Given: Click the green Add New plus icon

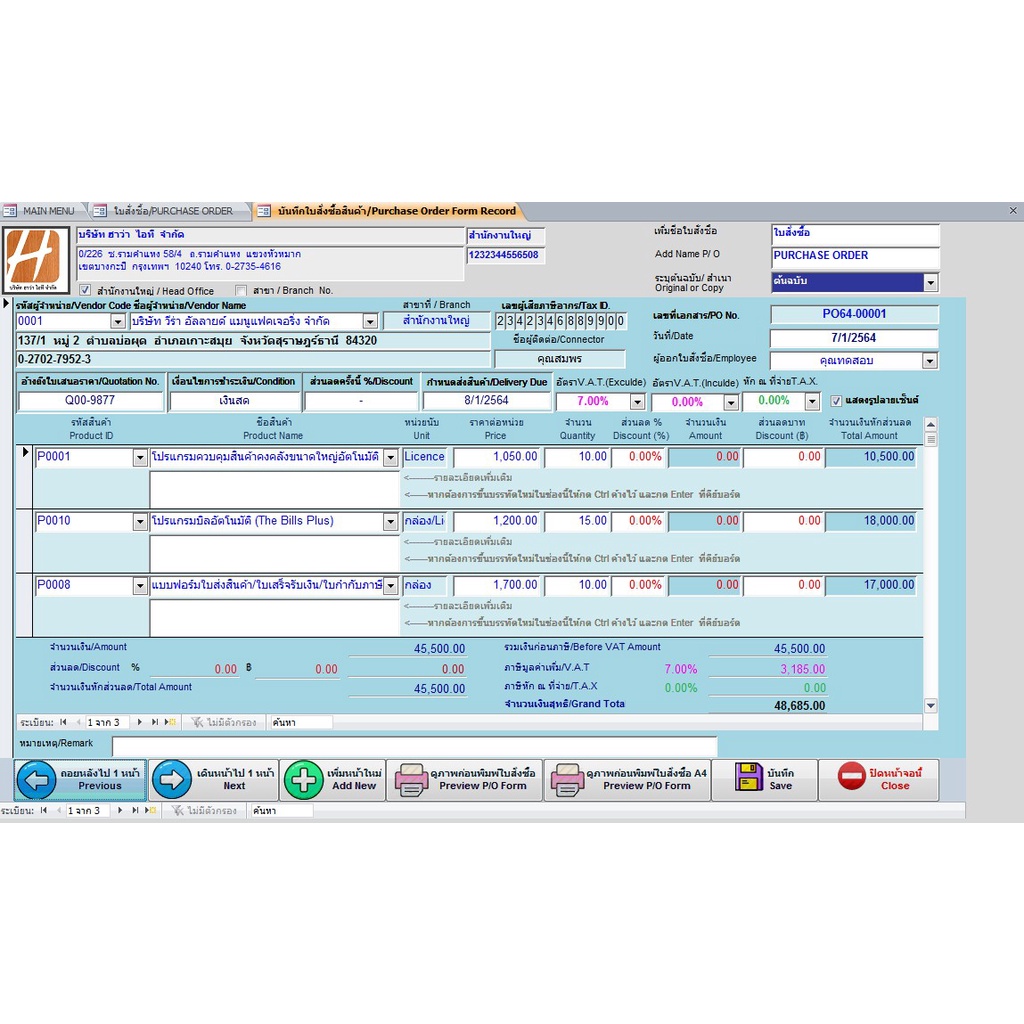Looking at the screenshot, I should pyautogui.click(x=304, y=780).
